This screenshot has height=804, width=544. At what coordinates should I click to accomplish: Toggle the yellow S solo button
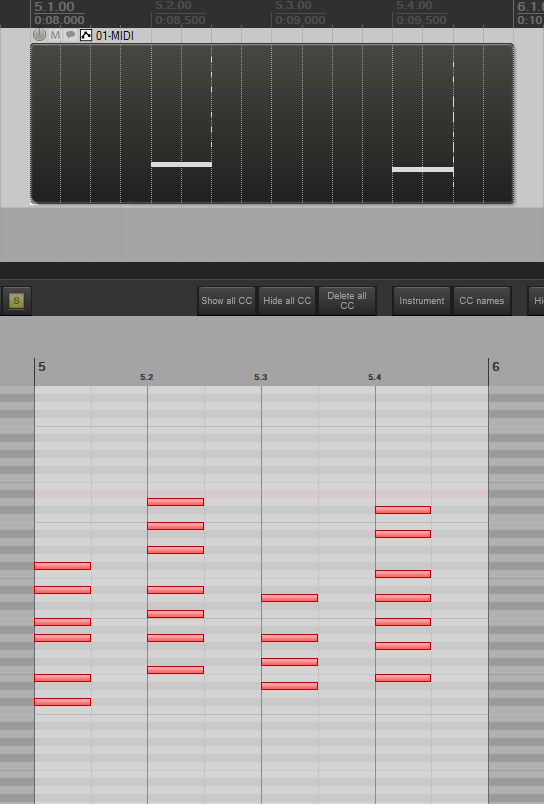[x=16, y=300]
